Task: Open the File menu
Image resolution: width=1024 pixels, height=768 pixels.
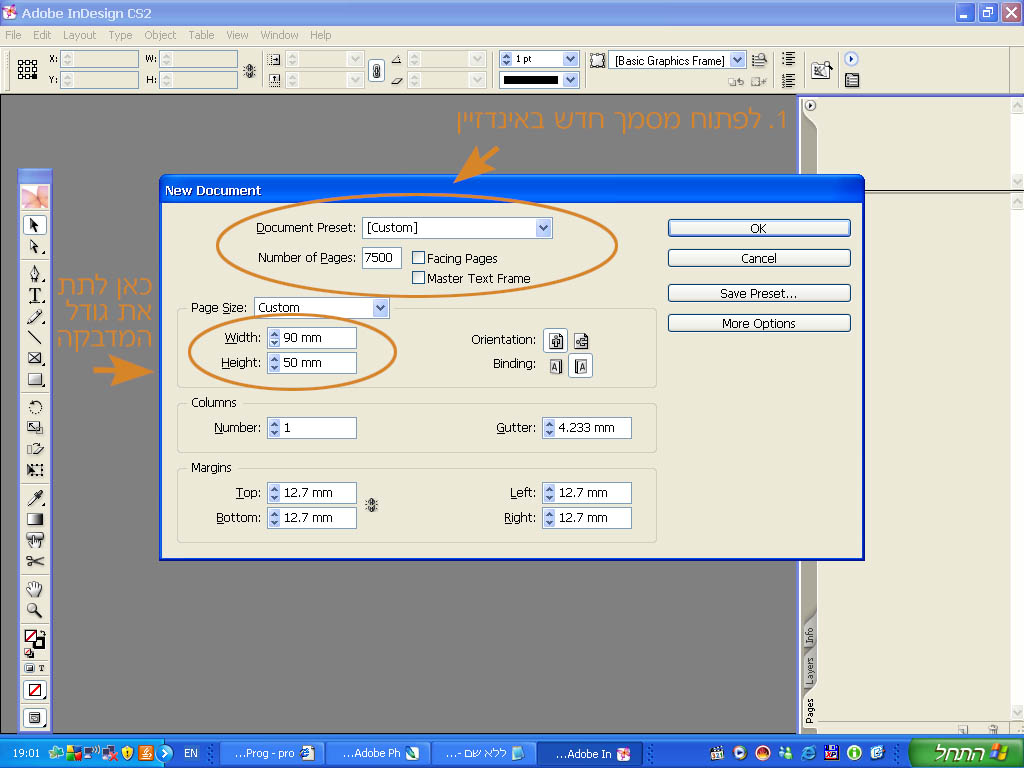Action: [x=13, y=35]
